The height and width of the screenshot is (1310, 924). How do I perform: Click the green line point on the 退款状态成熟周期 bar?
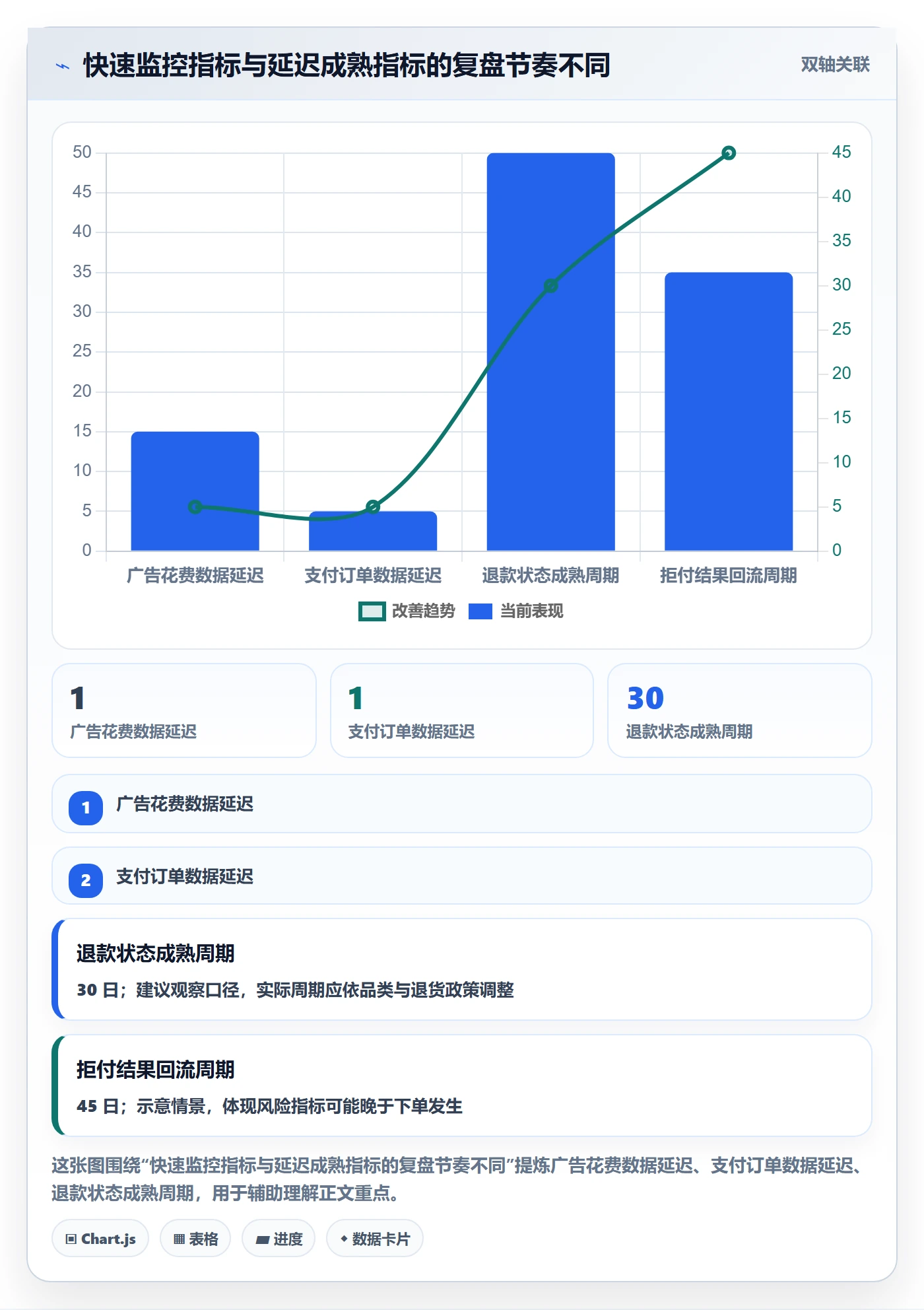pyautogui.click(x=551, y=286)
